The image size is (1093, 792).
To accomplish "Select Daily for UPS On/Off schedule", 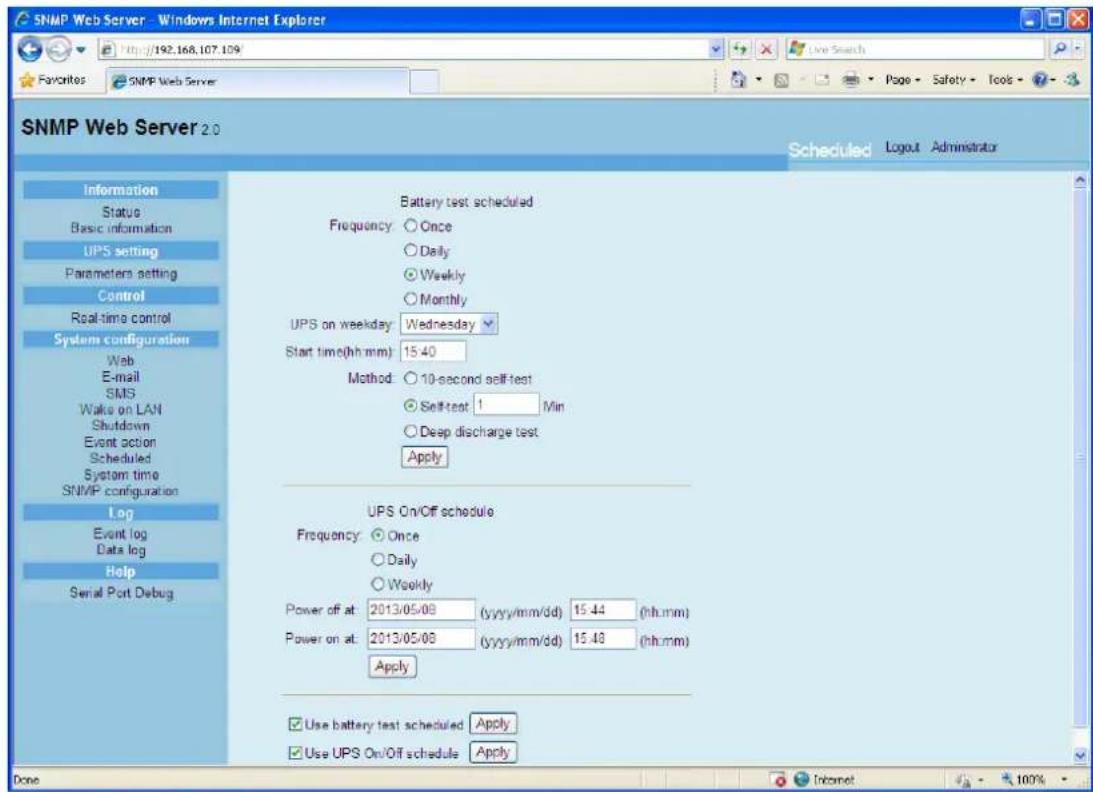I will coord(378,559).
